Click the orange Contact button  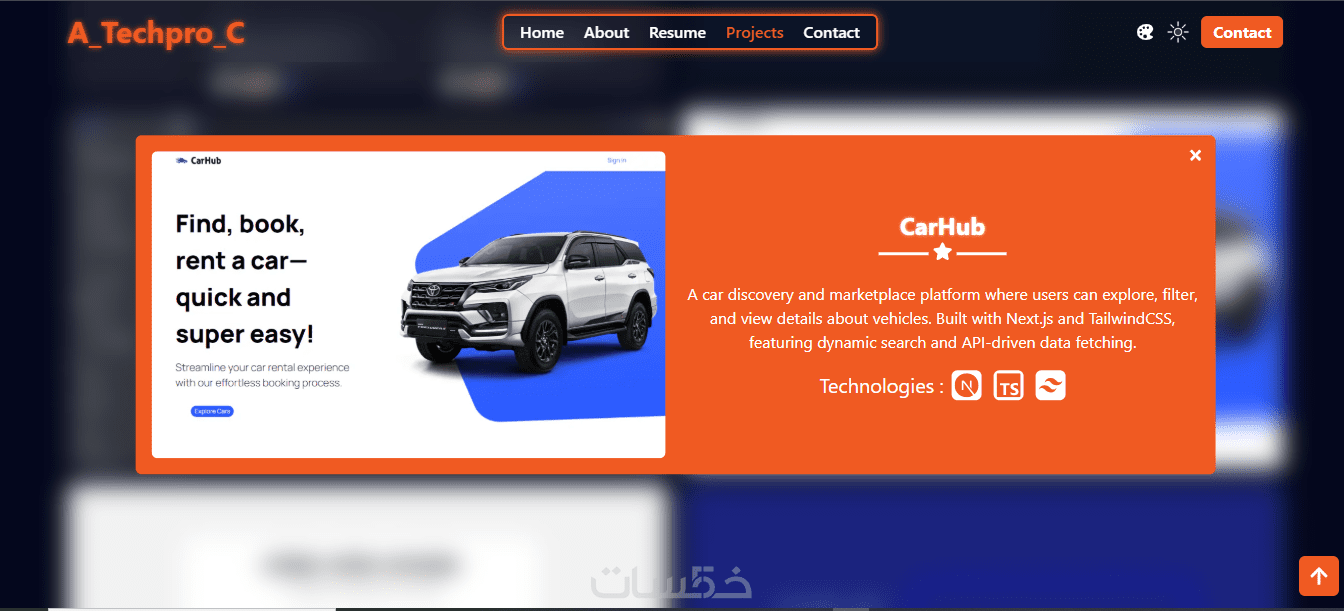pyautogui.click(x=1242, y=32)
